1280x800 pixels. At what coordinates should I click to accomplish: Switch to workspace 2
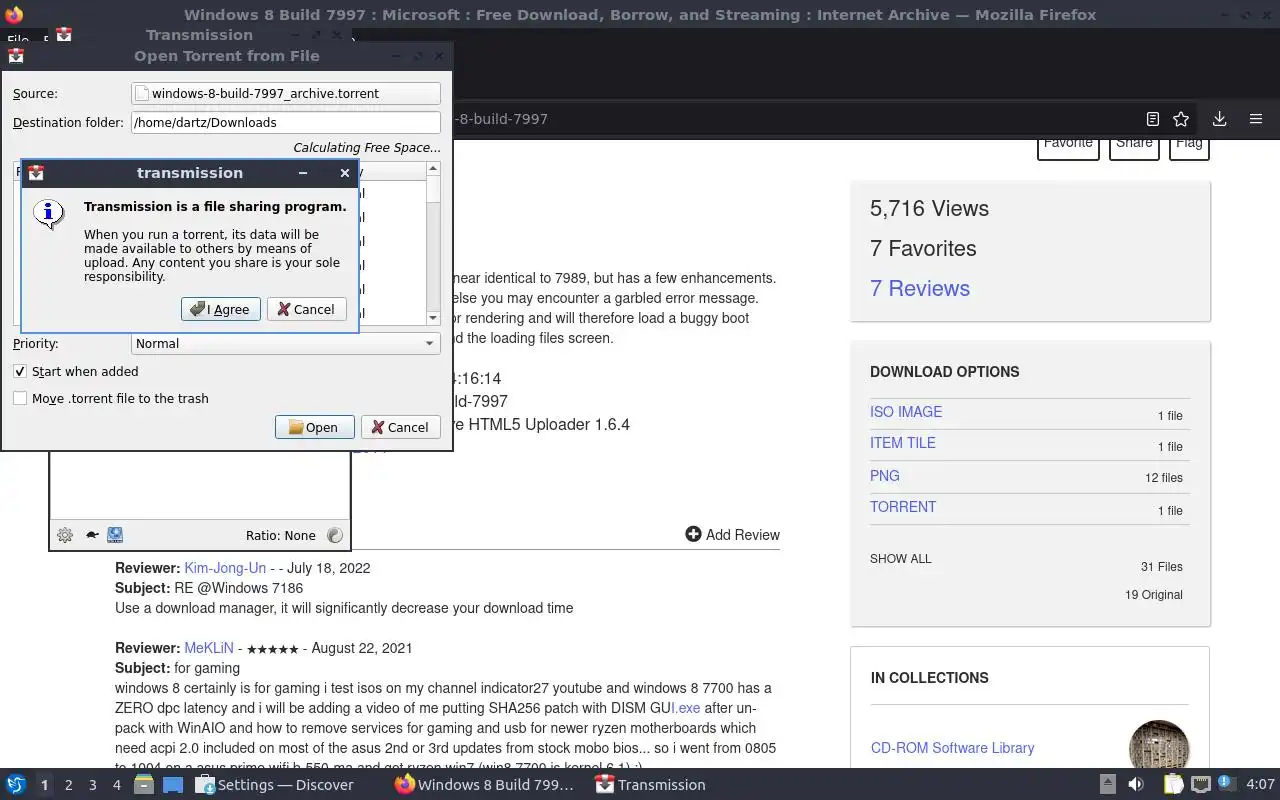[68, 785]
